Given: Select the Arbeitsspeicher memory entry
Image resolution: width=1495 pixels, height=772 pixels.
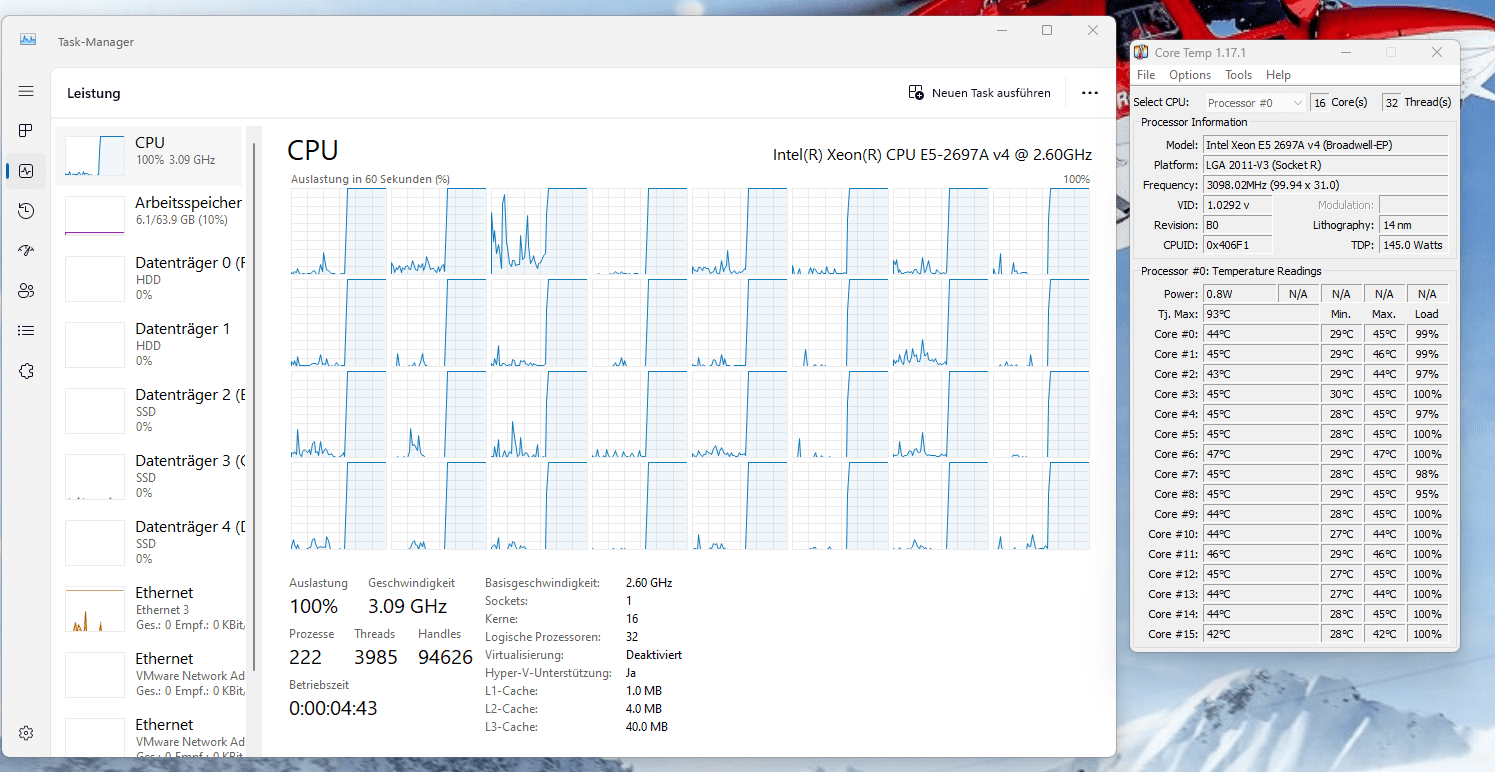Looking at the screenshot, I should [149, 216].
